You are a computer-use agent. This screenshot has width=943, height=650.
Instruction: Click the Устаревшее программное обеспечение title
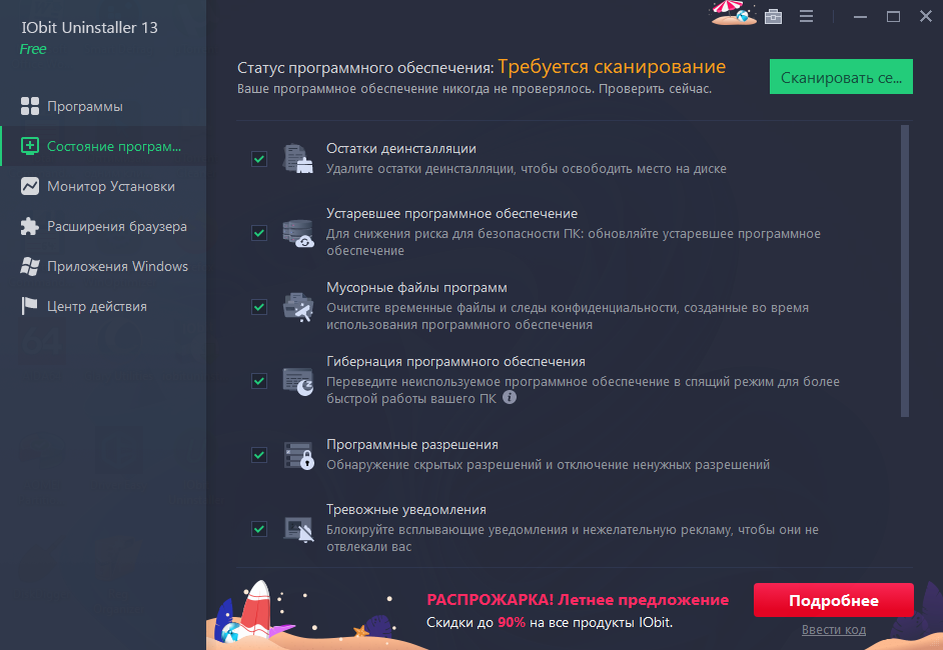[x=452, y=213]
